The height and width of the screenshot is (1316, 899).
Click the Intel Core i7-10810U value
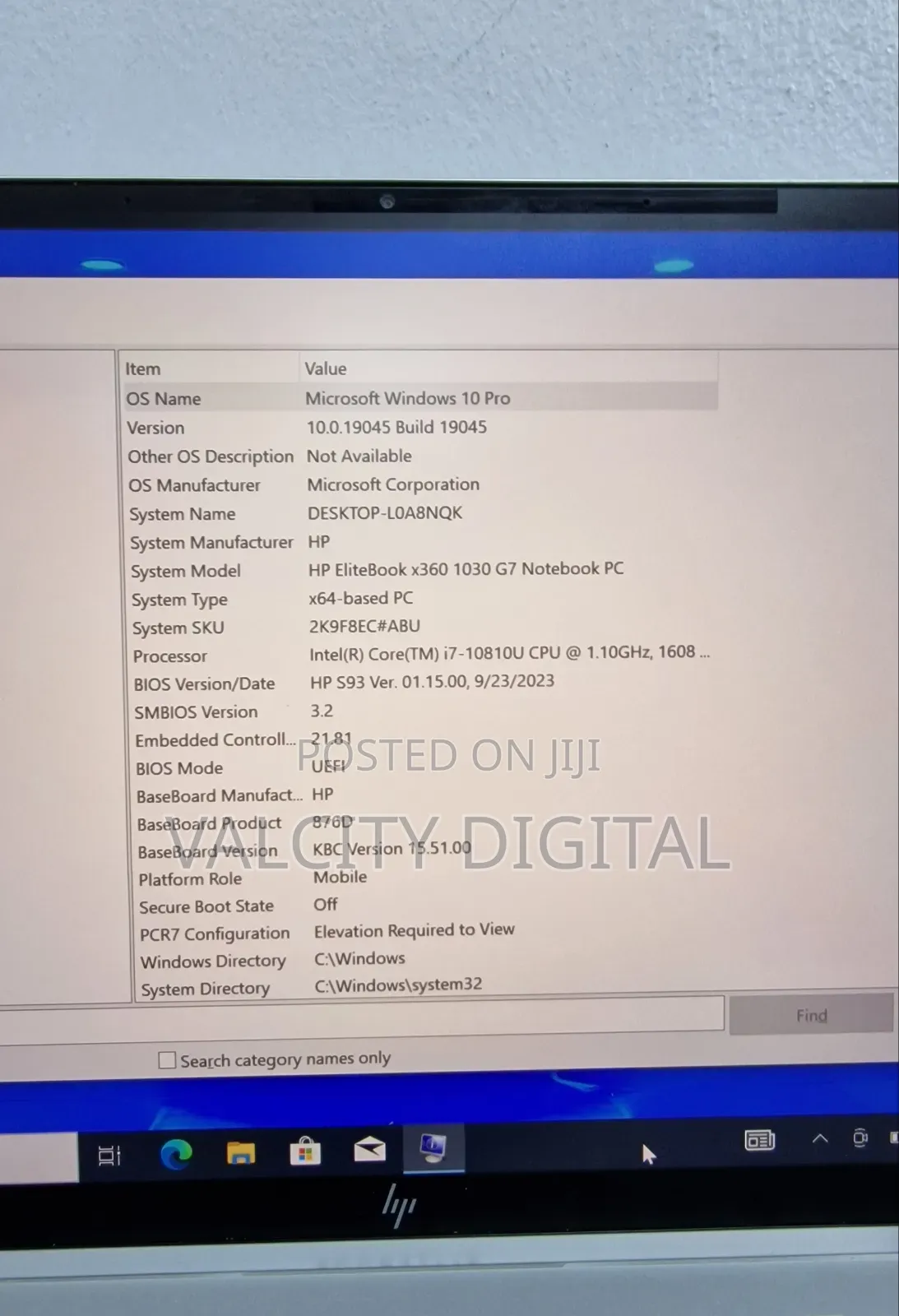click(x=509, y=653)
